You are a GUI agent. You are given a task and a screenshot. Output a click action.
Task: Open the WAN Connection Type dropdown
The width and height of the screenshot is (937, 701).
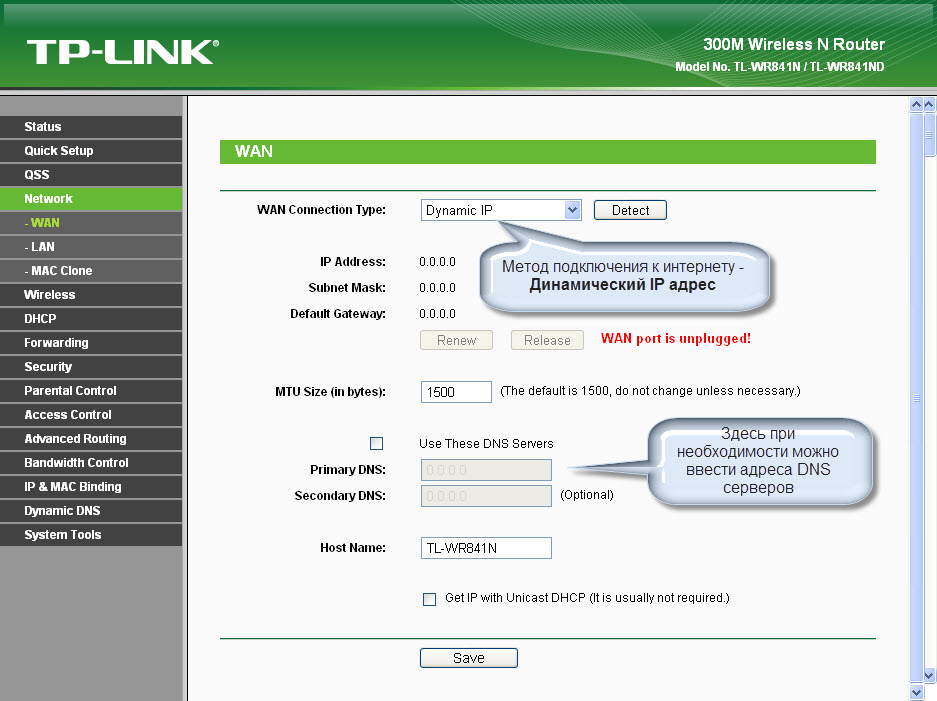(501, 210)
